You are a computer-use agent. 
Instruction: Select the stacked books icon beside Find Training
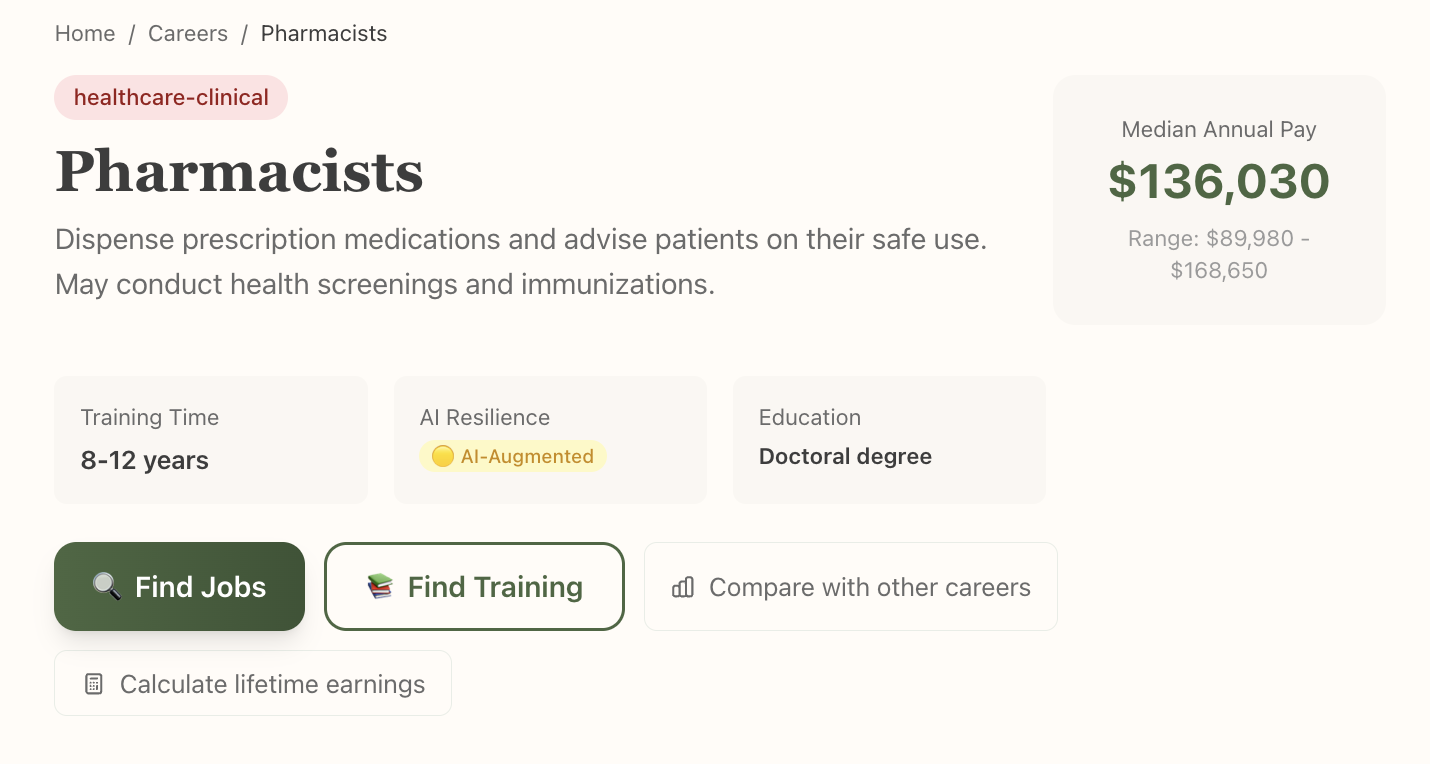point(380,587)
